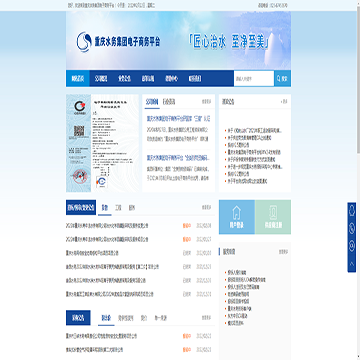
Task: Click the magnifier search button
Action: click(283, 79)
